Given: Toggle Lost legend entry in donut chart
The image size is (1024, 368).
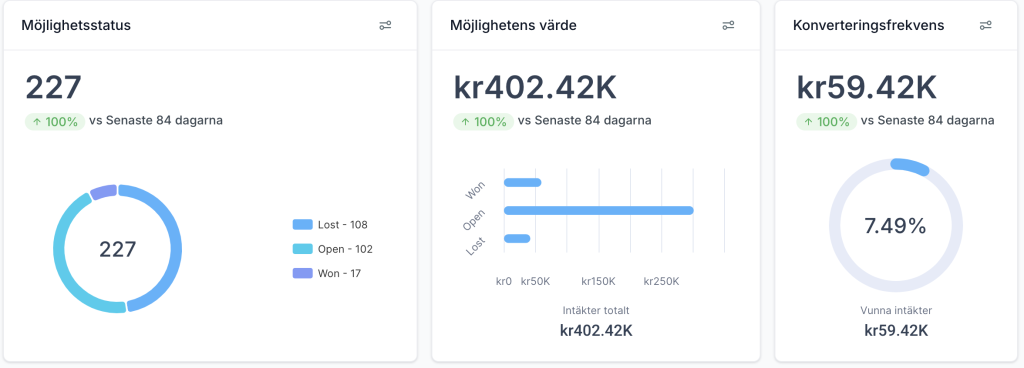Looking at the screenshot, I should (x=330, y=225).
